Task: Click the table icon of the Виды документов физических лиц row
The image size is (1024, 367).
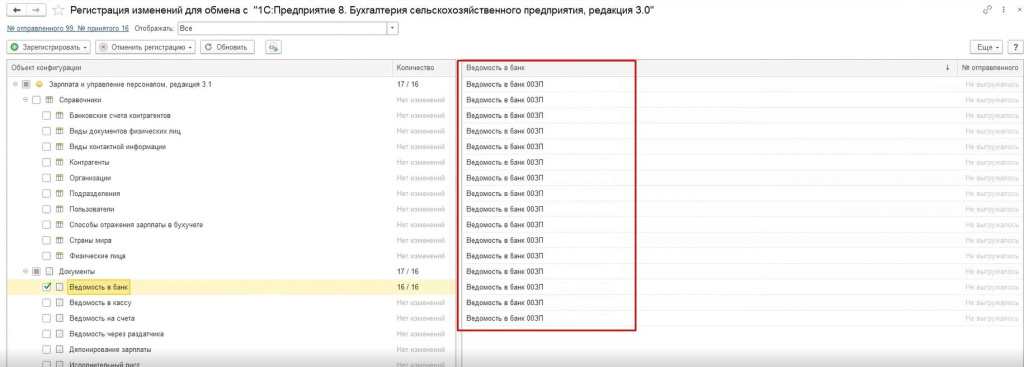Action: click(60, 131)
